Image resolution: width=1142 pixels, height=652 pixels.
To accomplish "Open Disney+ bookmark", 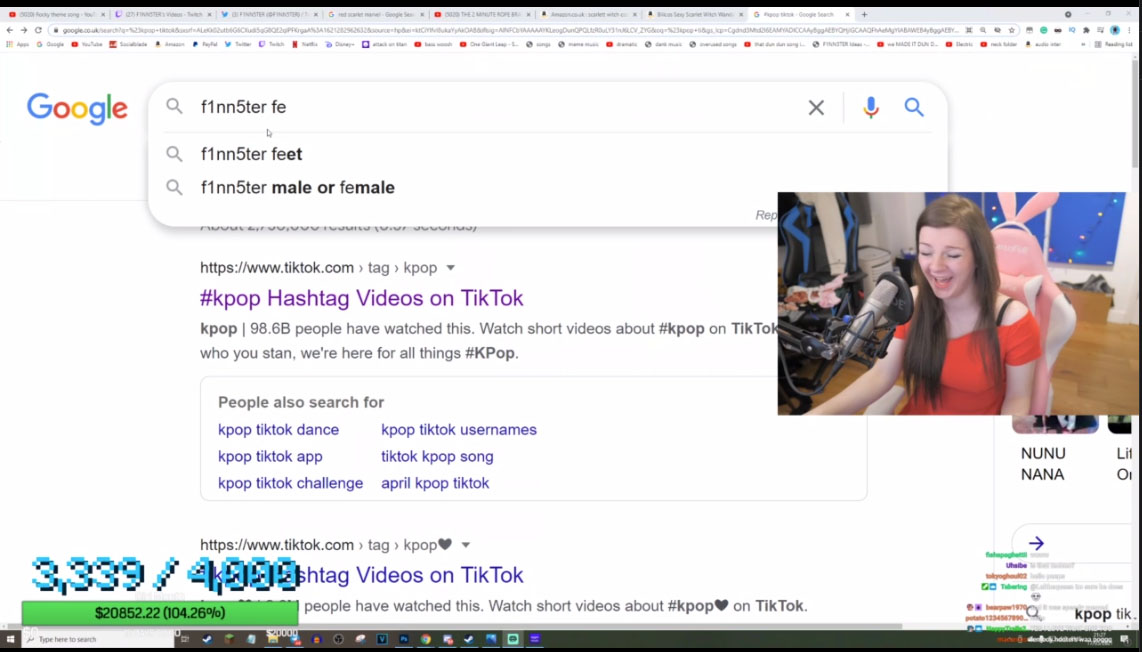I will click(339, 44).
